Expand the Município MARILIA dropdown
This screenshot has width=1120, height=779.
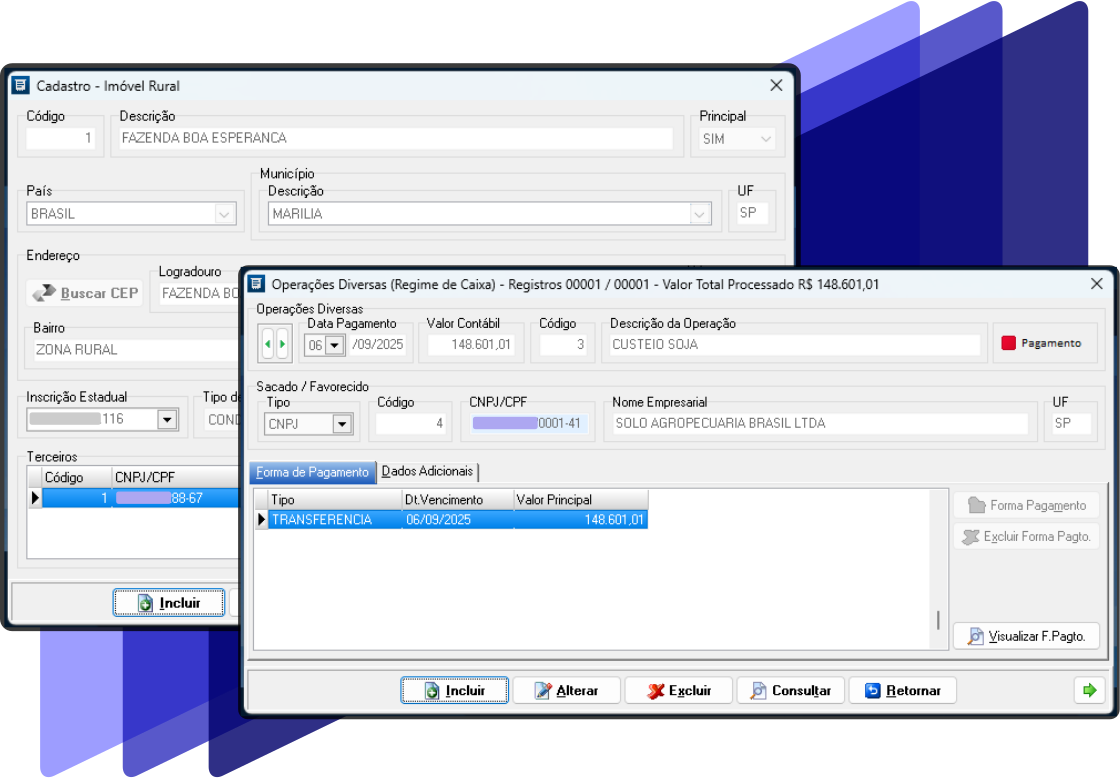pyautogui.click(x=699, y=214)
